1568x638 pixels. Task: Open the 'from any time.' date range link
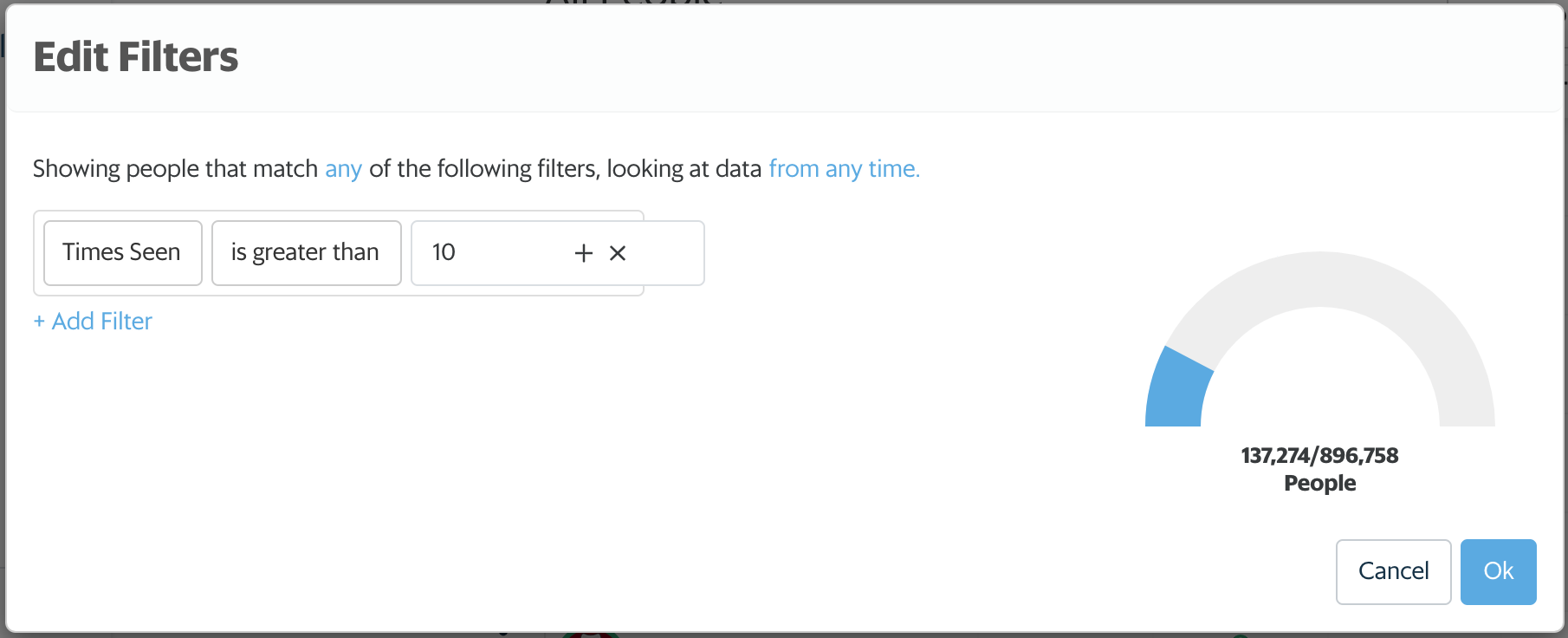pos(844,169)
